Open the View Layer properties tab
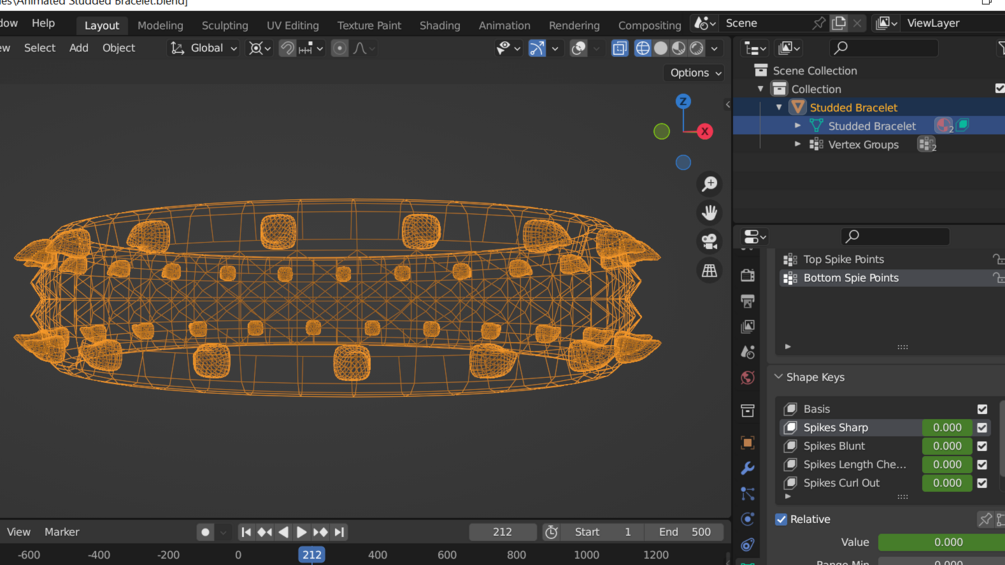This screenshot has height=565, width=1005. point(747,327)
